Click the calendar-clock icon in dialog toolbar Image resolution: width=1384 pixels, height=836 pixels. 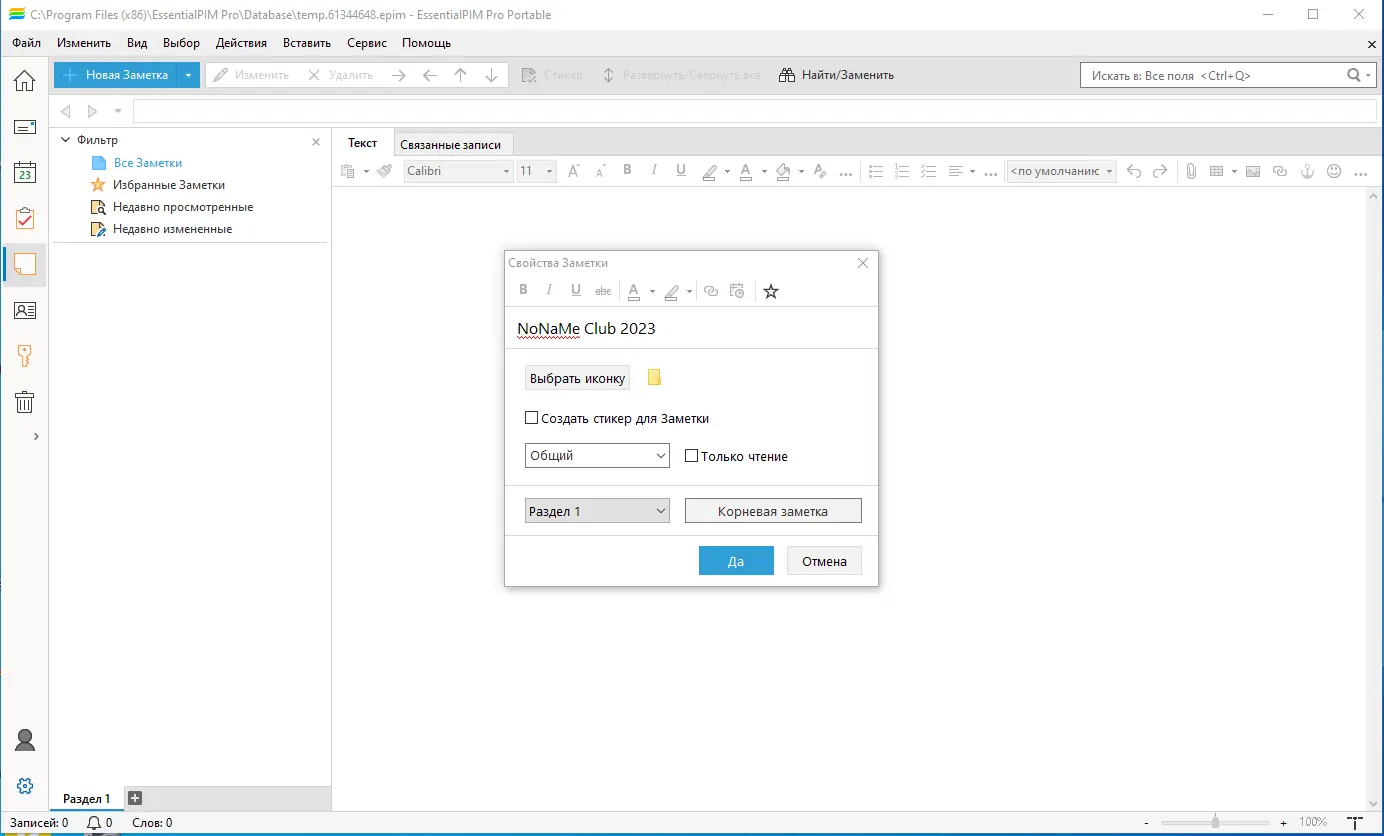pyautogui.click(x=737, y=291)
